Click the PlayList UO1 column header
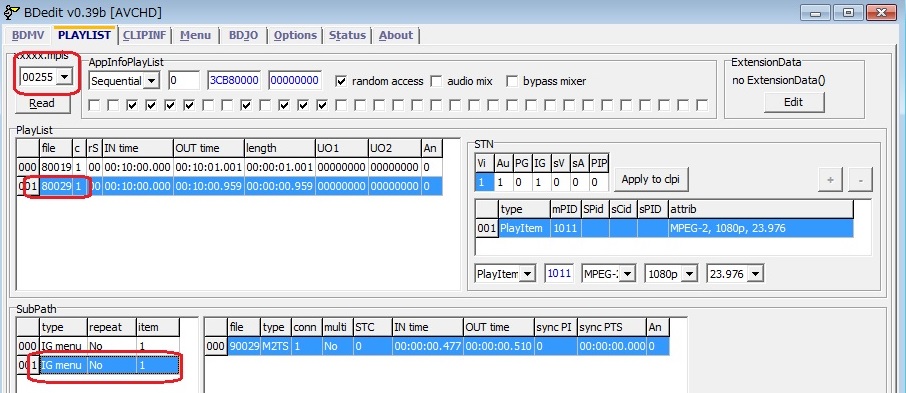 pos(341,148)
